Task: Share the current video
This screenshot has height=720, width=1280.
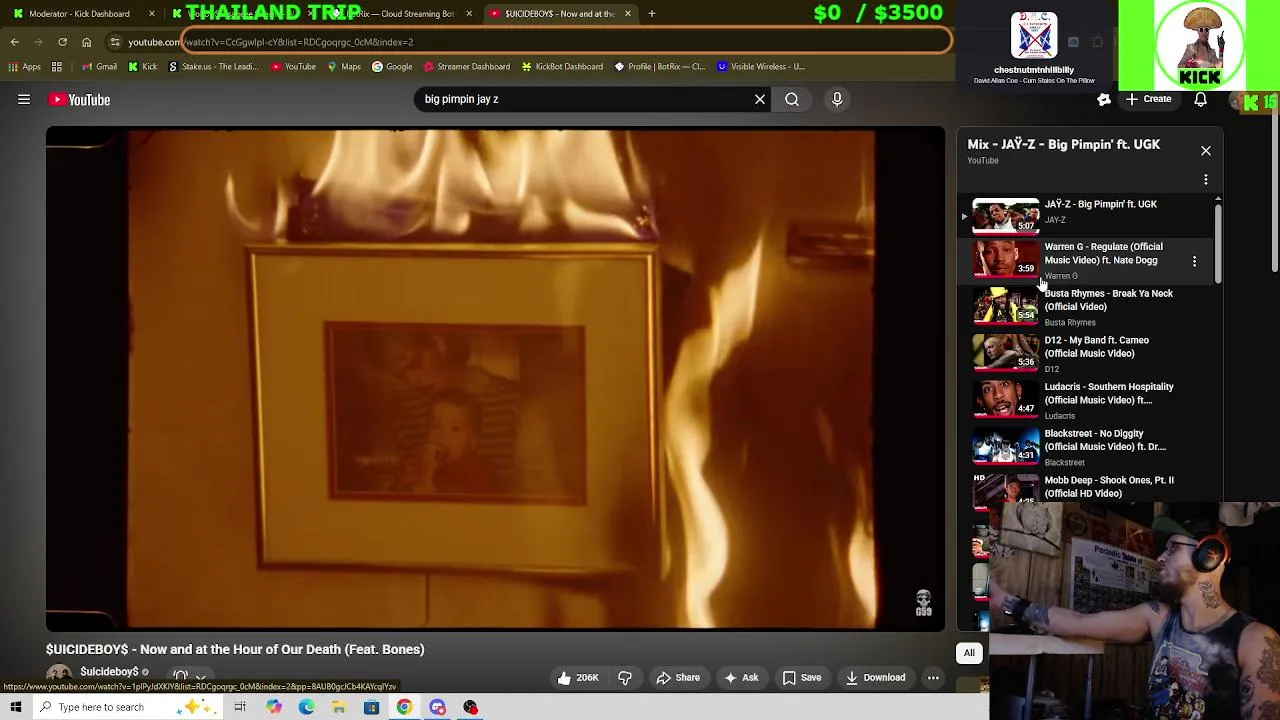Action: 678,678
